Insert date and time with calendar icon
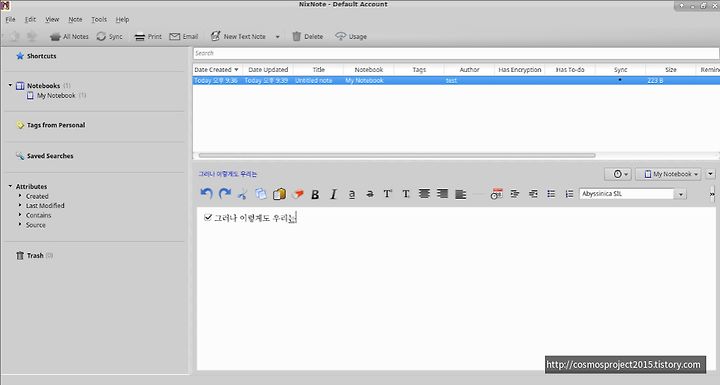The image size is (720, 385). coord(496,194)
